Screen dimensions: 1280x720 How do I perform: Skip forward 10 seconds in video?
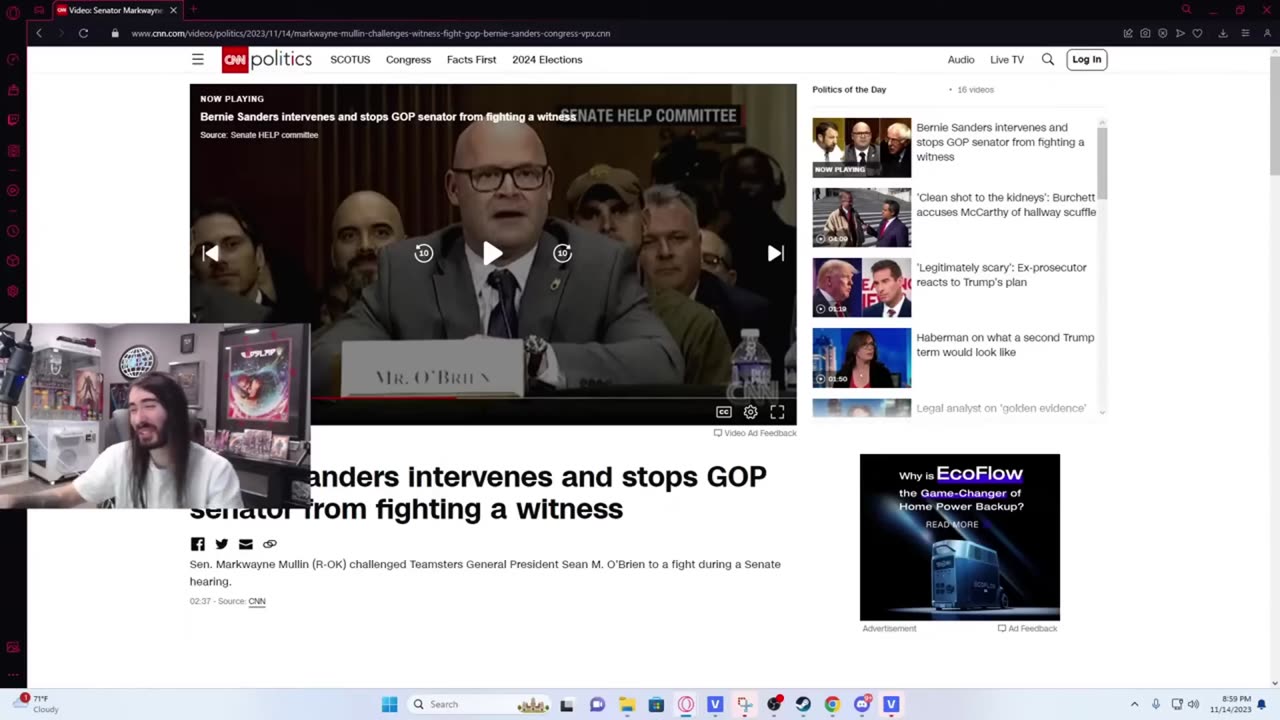click(x=562, y=253)
